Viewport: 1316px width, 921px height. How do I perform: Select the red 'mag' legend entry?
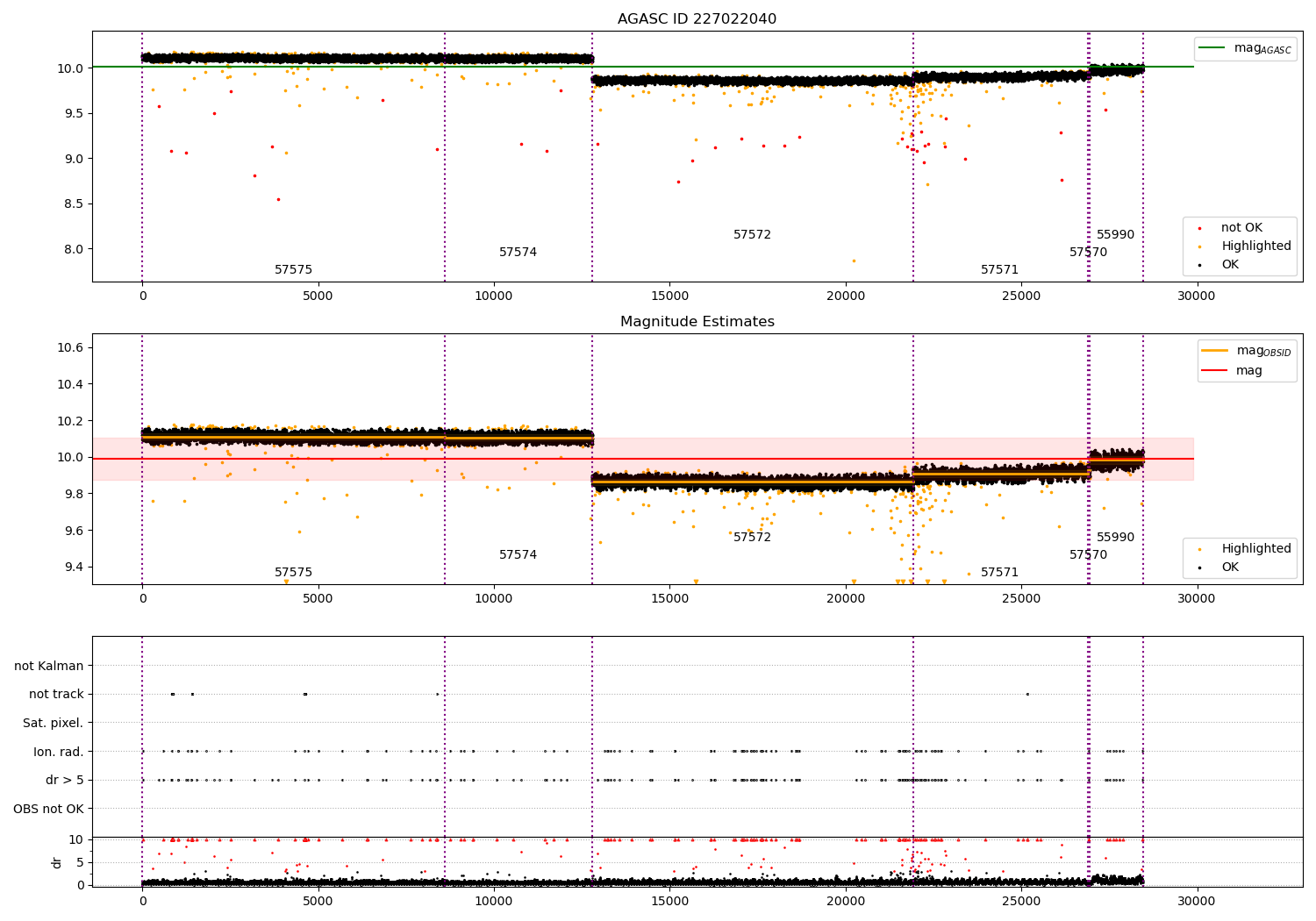1232,371
